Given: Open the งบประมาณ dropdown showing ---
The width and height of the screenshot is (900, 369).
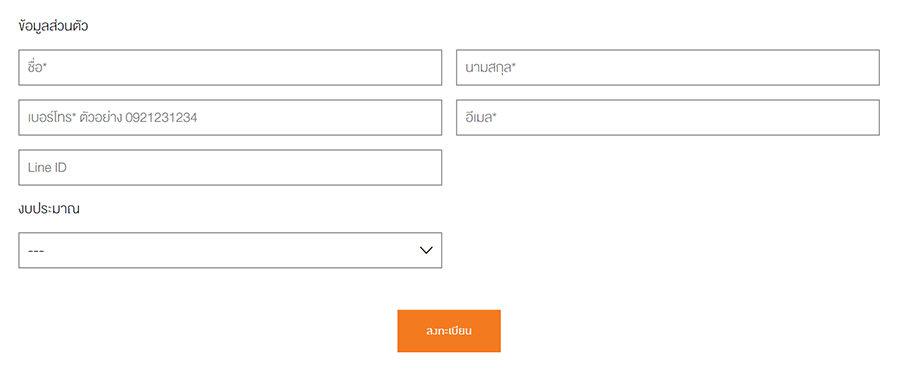Looking at the screenshot, I should [x=230, y=250].
